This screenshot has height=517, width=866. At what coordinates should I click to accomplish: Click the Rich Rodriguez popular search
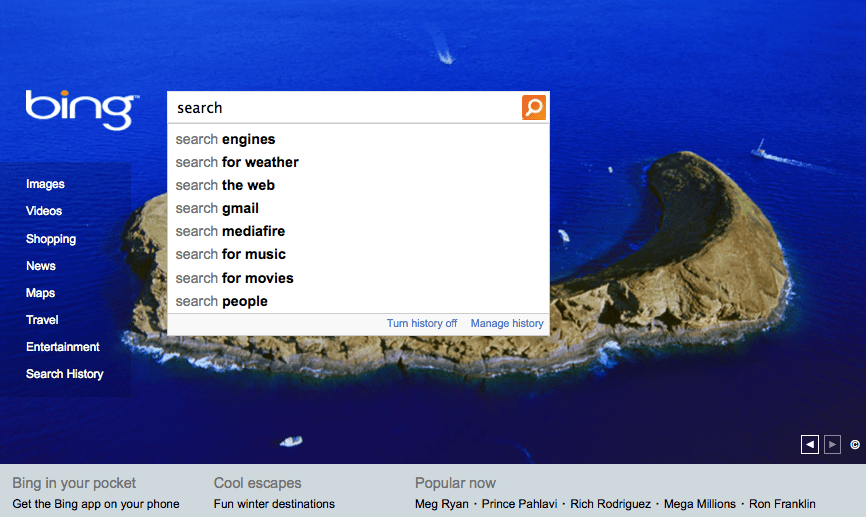[611, 504]
